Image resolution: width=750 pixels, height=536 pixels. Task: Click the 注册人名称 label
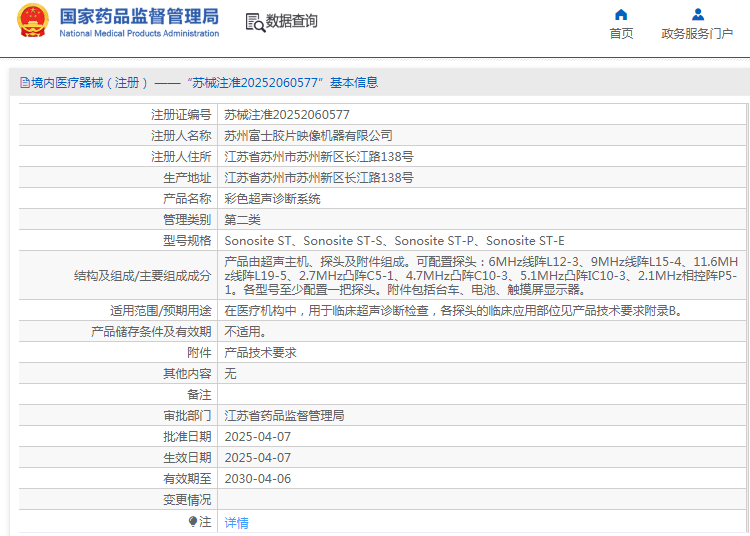pyautogui.click(x=181, y=136)
